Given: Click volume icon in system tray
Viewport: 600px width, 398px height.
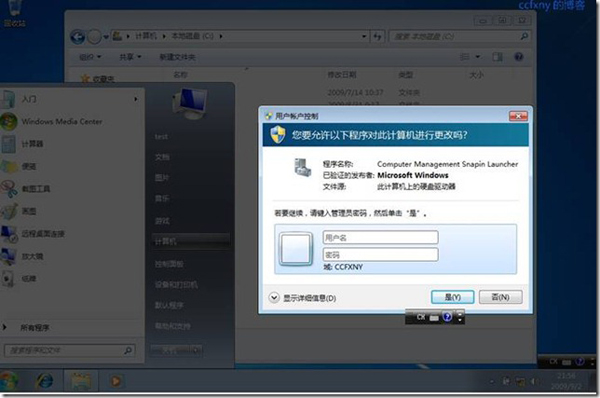Looking at the screenshot, I should [533, 381].
